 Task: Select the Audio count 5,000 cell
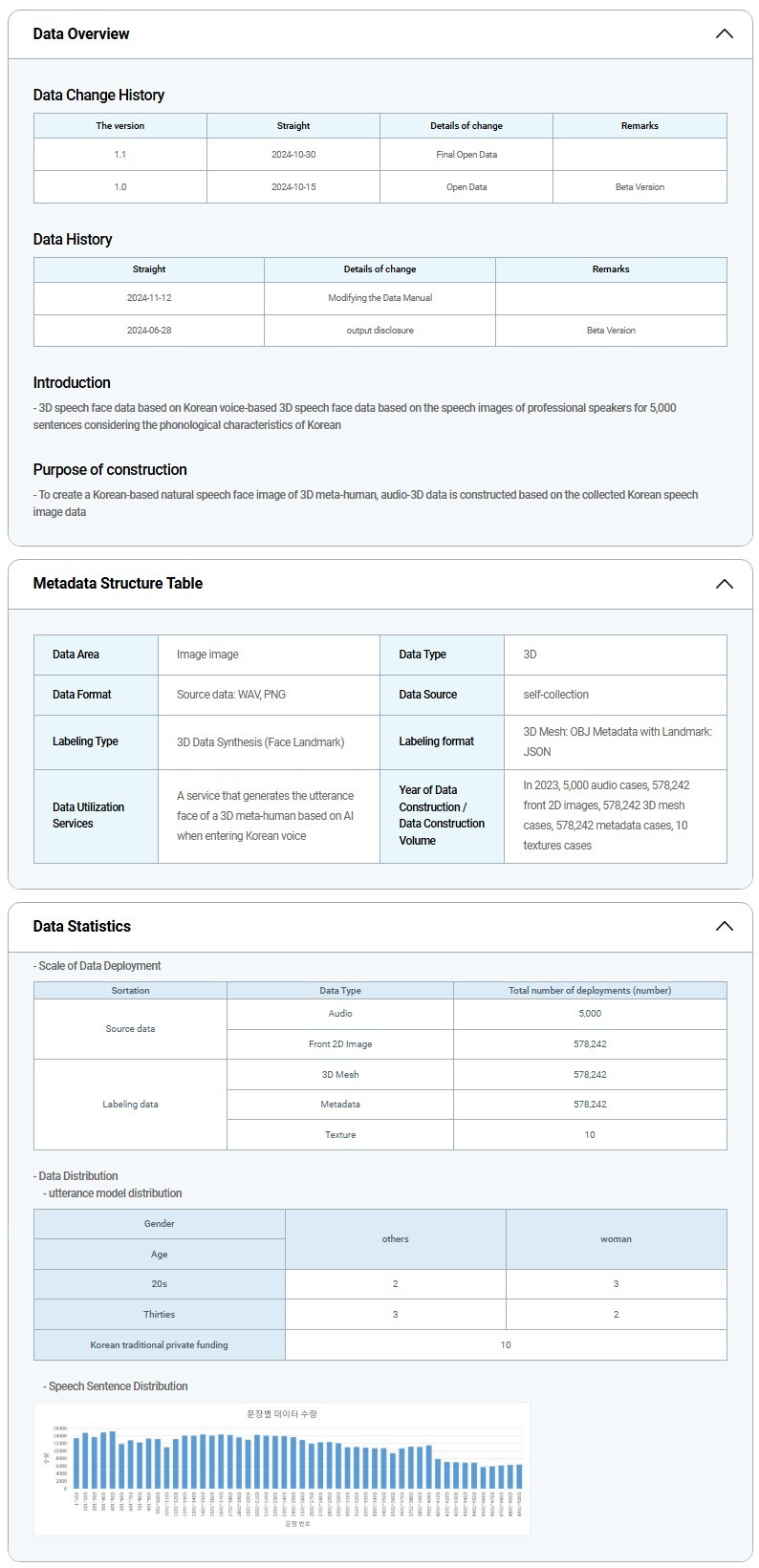(x=590, y=1014)
